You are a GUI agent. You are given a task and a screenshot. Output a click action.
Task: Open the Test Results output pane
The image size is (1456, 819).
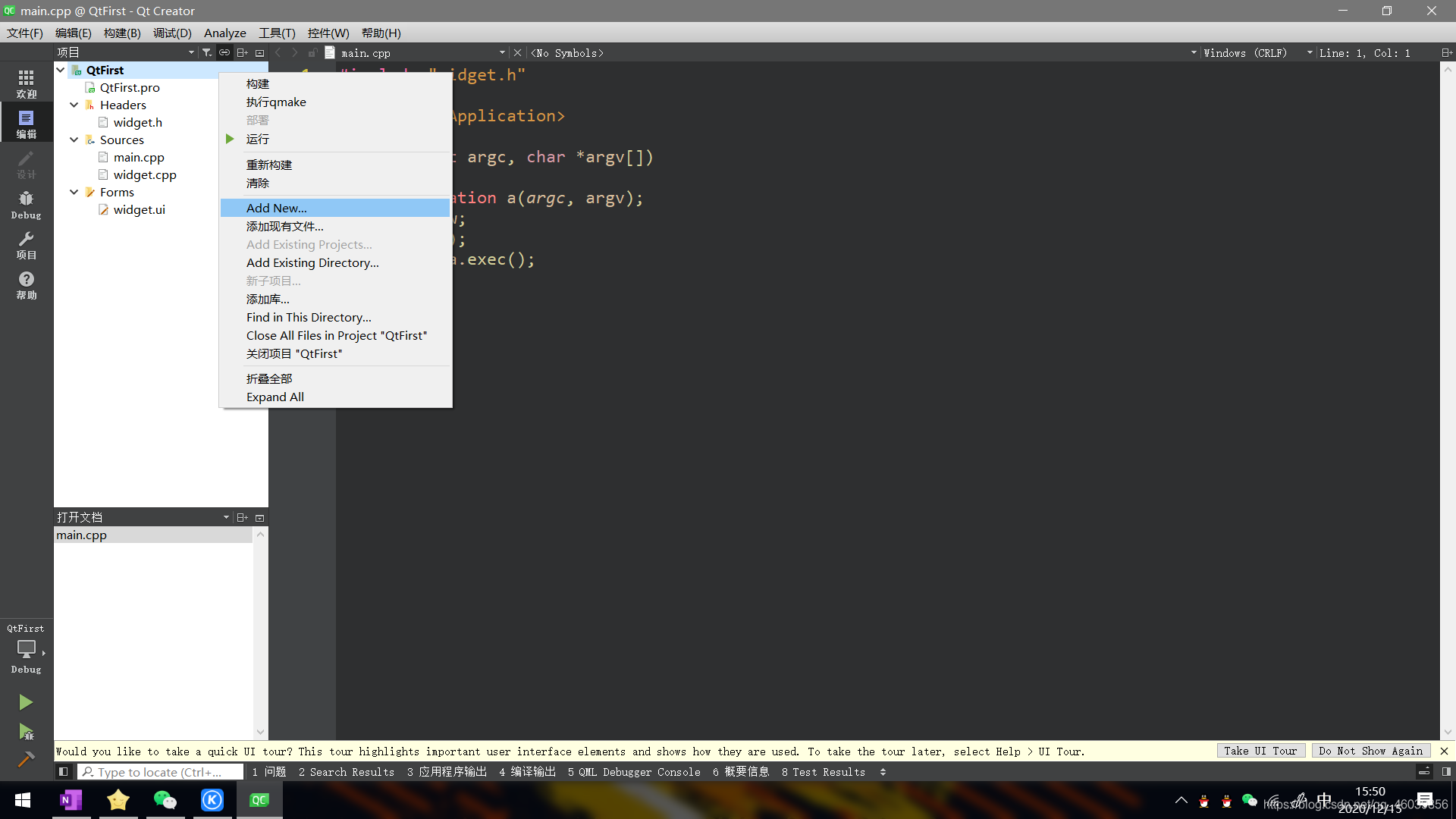tap(824, 772)
